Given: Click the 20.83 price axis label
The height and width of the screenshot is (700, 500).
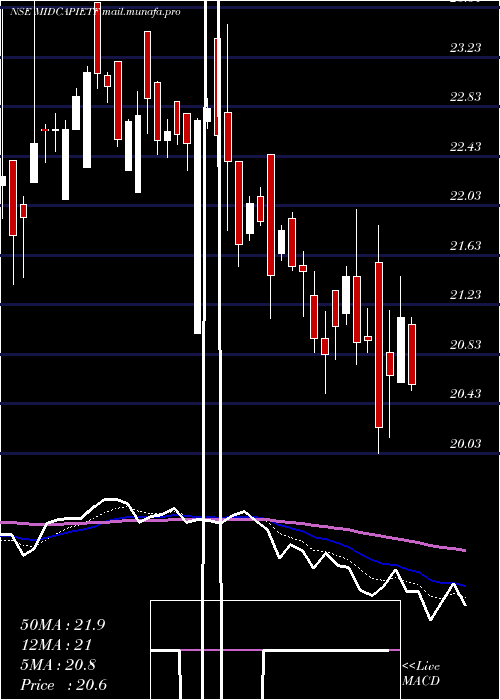Looking at the screenshot, I should pos(466,345).
